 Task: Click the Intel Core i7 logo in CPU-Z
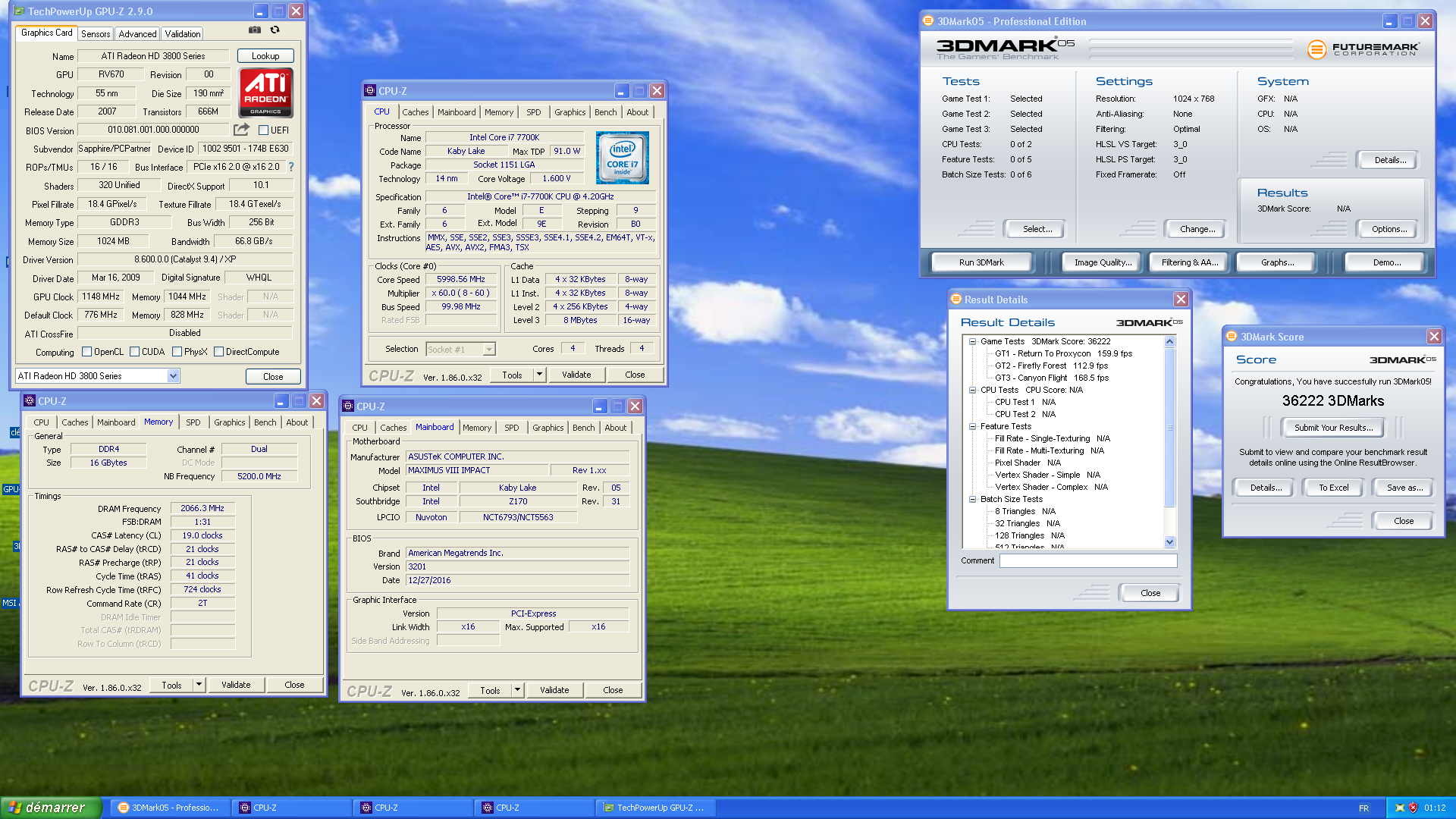(x=622, y=158)
